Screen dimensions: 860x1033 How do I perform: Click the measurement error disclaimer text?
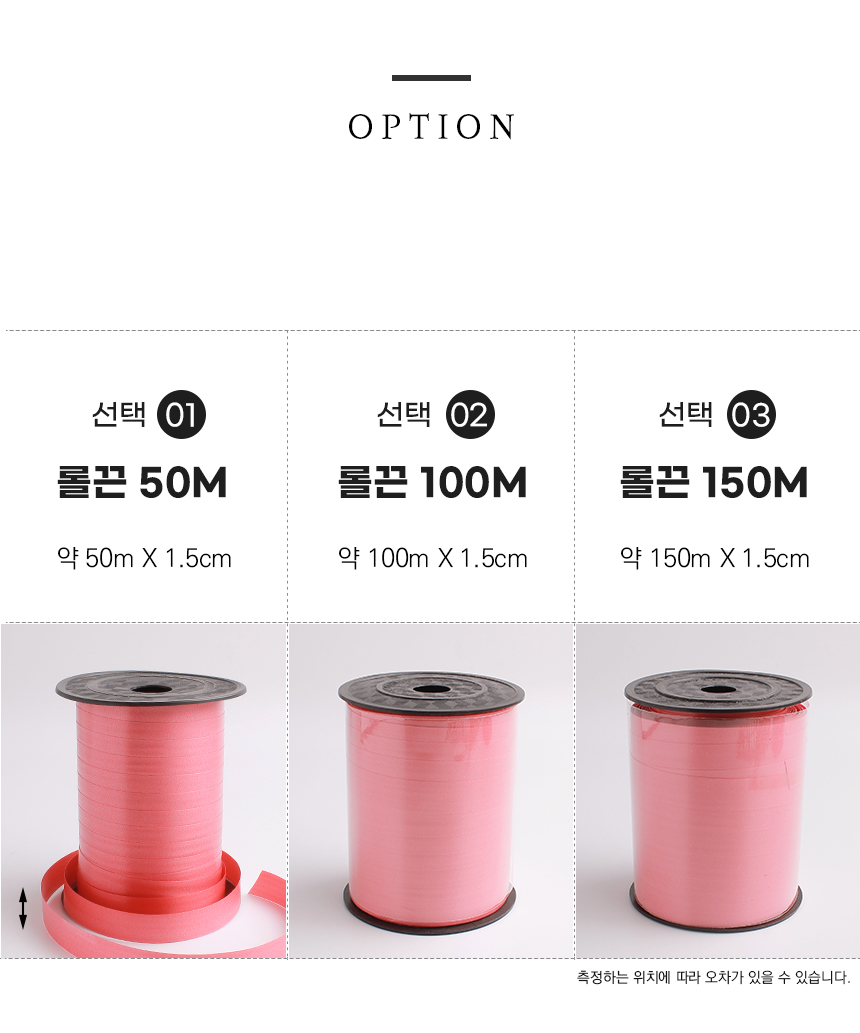(x=714, y=978)
